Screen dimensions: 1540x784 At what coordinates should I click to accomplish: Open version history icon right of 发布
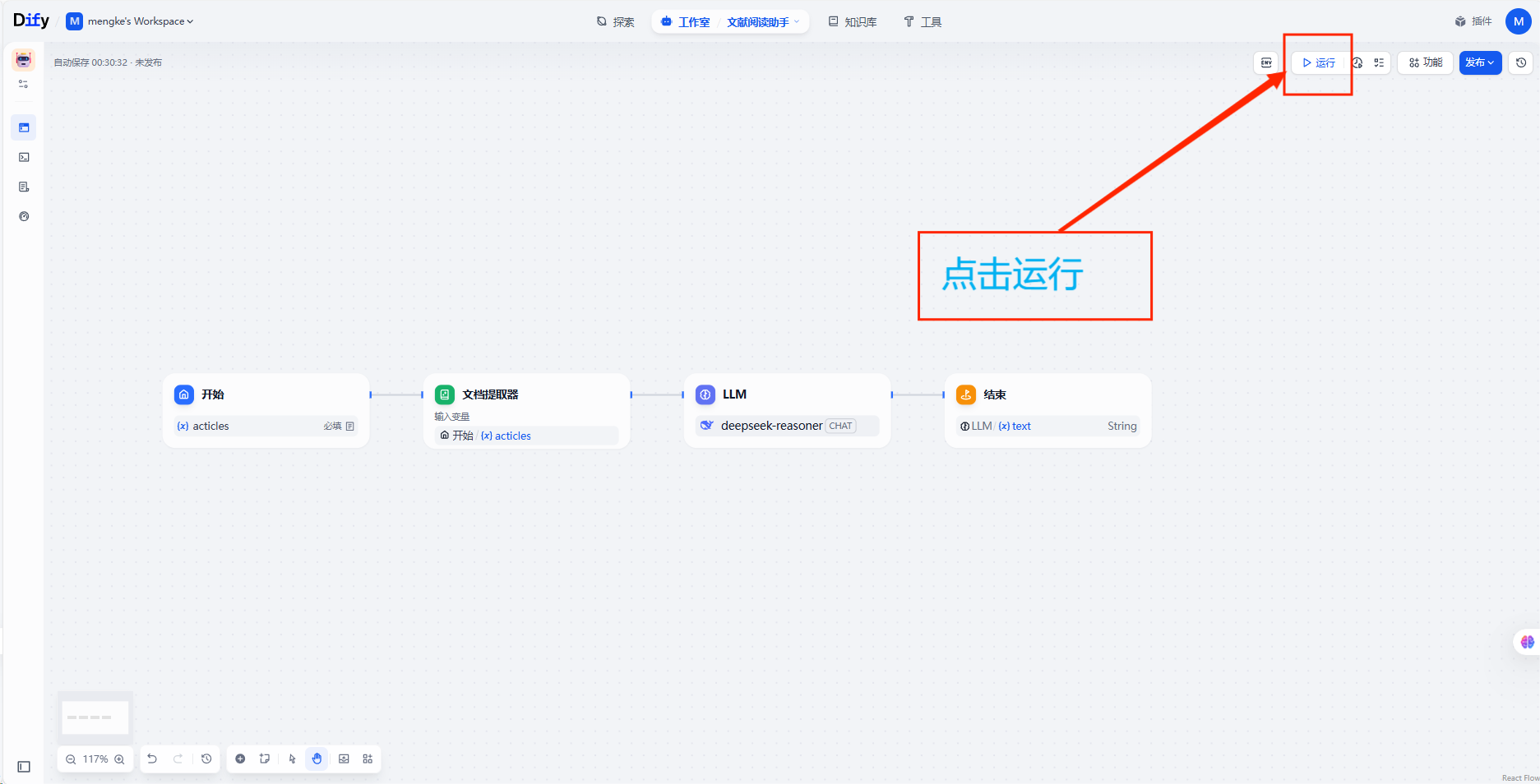[1521, 62]
